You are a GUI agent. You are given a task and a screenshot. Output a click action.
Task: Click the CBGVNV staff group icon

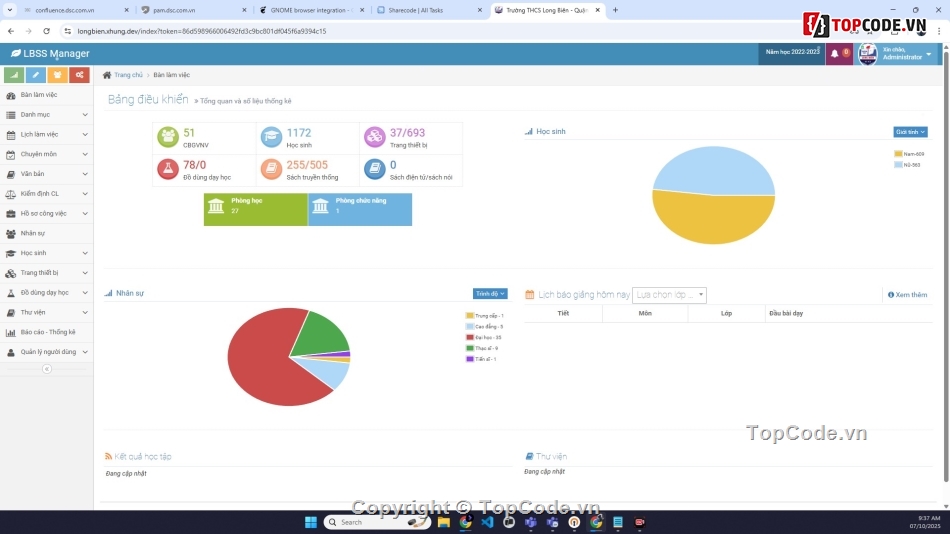(167, 137)
